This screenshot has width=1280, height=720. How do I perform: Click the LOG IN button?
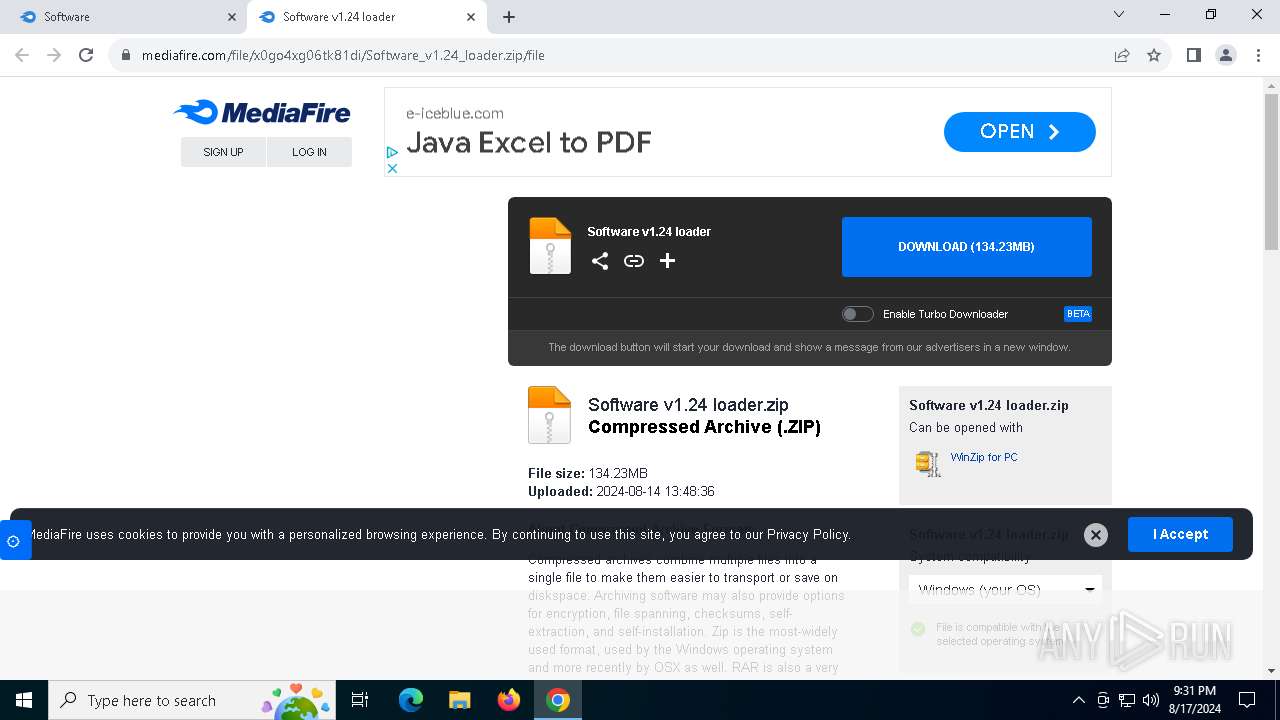pos(309,152)
